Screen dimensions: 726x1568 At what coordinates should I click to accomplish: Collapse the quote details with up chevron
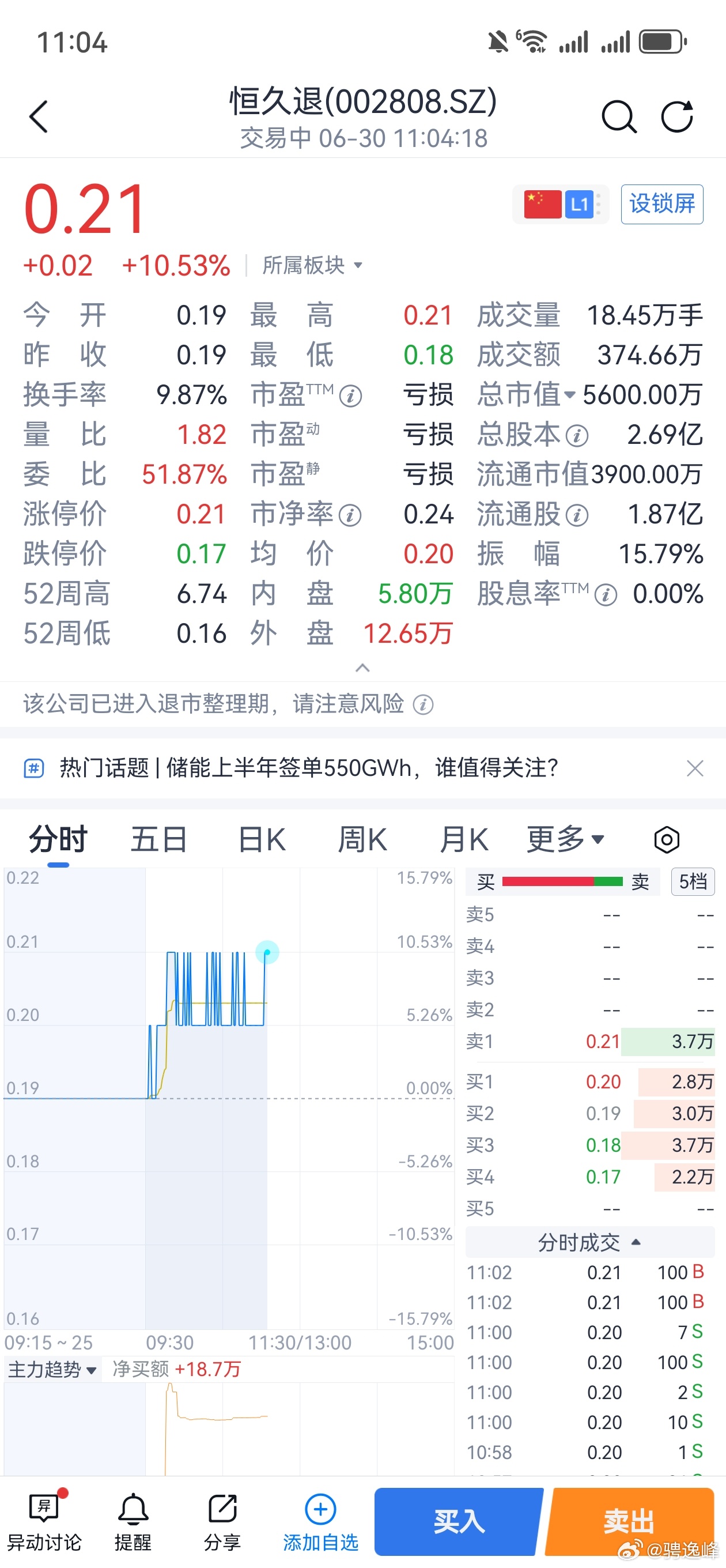pos(362,668)
